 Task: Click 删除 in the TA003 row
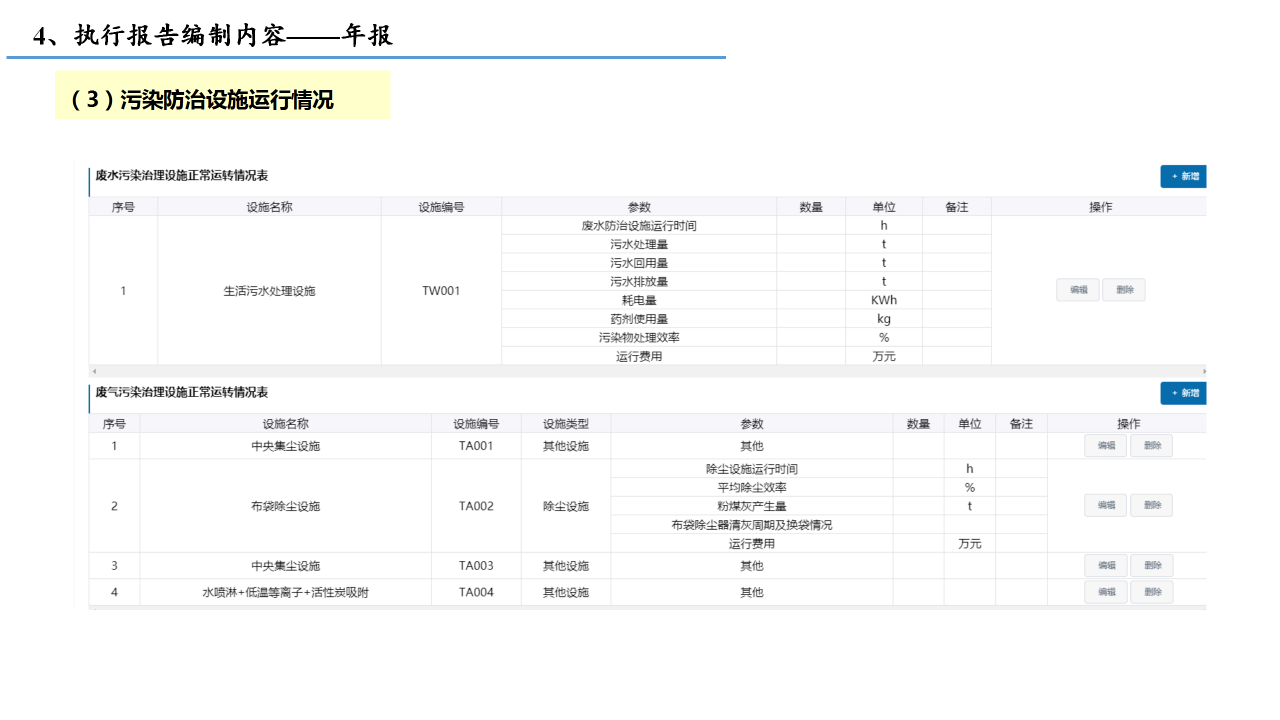[x=1152, y=566]
